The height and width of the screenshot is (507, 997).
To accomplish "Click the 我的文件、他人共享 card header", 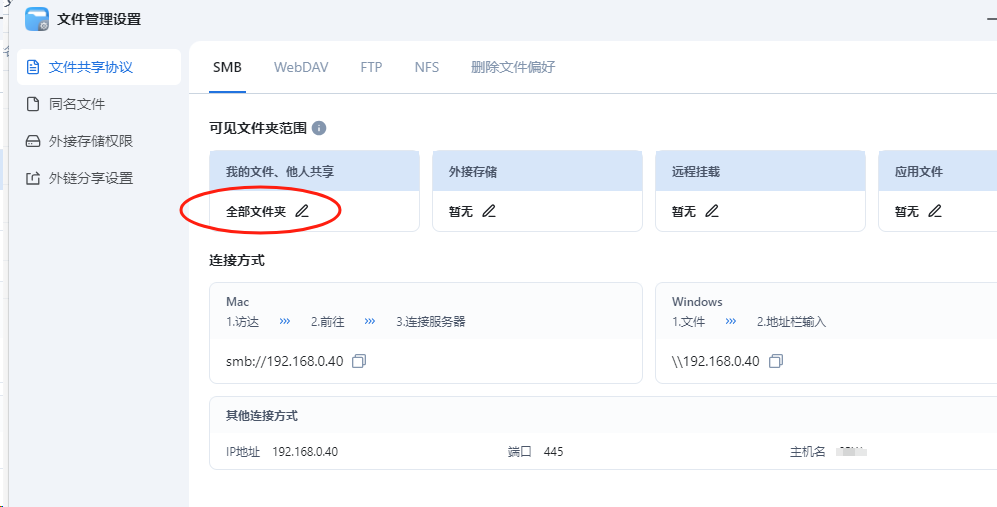I will [x=314, y=172].
